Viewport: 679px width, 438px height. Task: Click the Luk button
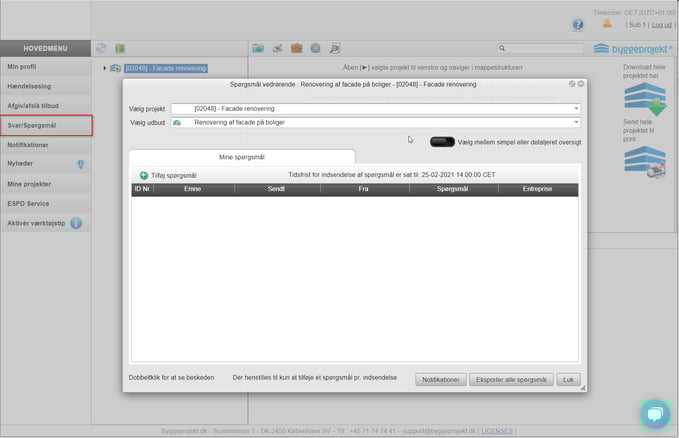[569, 380]
